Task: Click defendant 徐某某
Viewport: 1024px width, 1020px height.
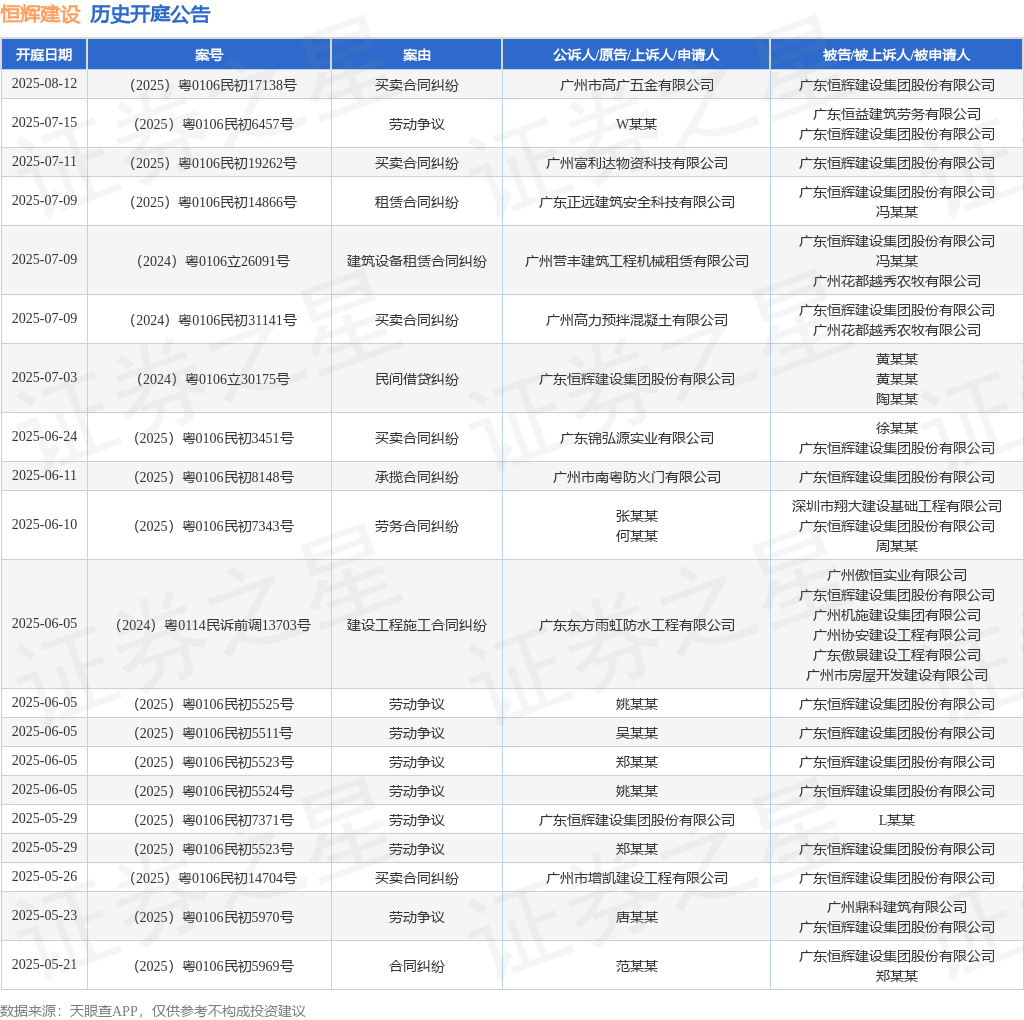Action: pos(897,428)
